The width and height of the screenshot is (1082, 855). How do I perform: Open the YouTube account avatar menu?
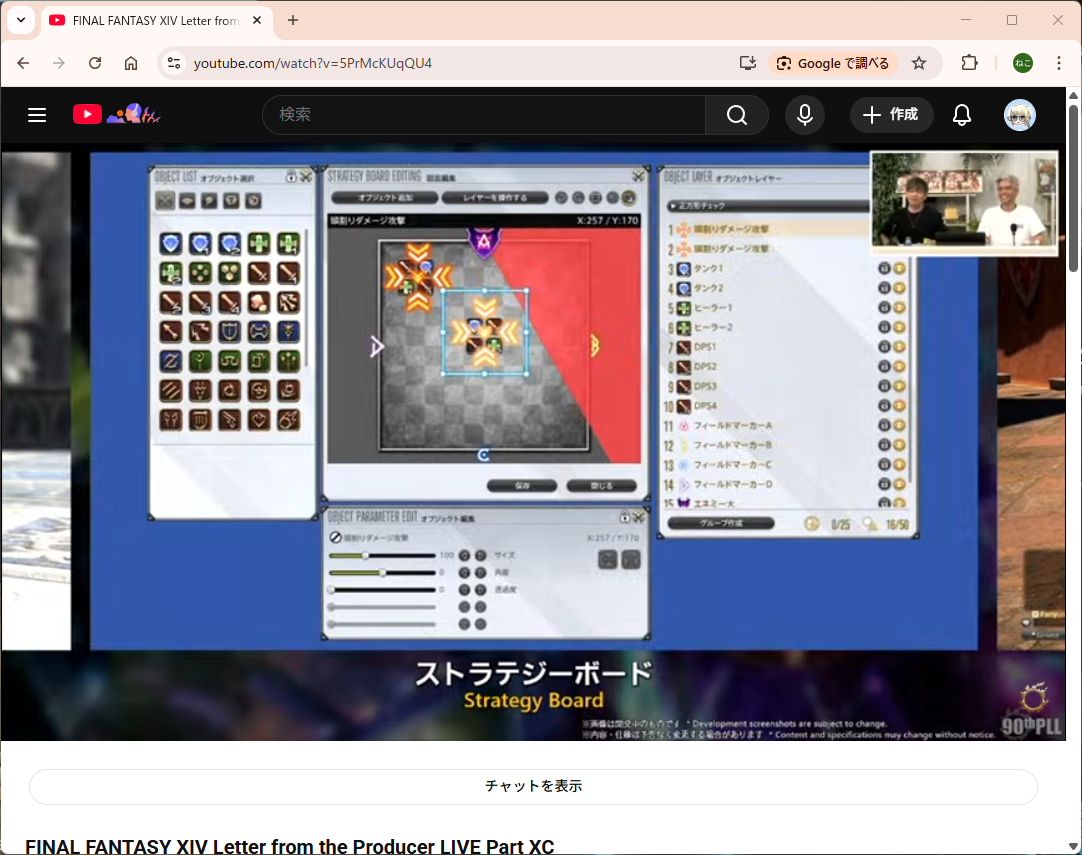[1019, 115]
